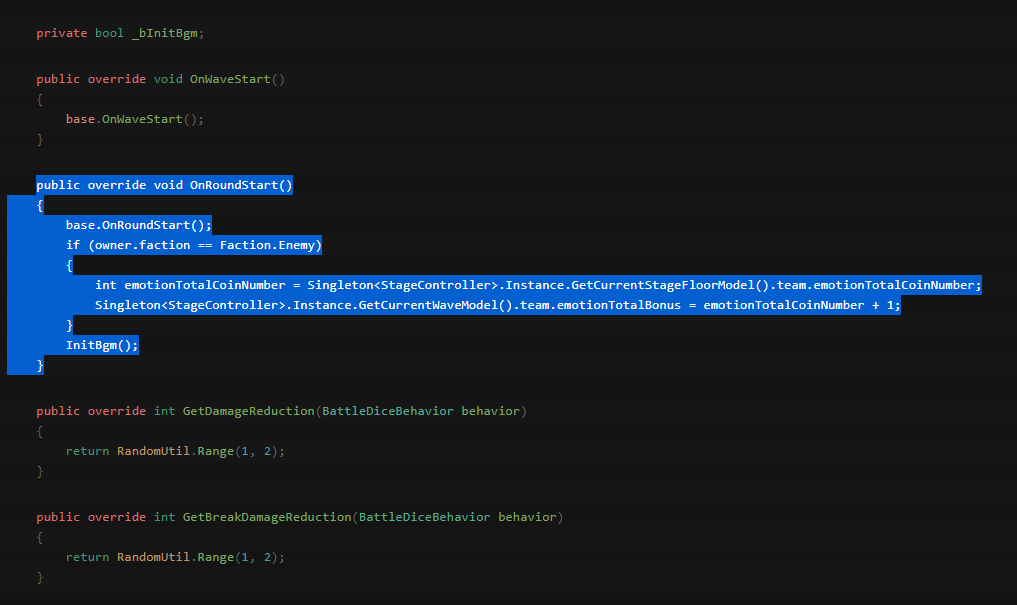The height and width of the screenshot is (605, 1017).
Task: Click the 'private' keyword
Action: point(62,33)
